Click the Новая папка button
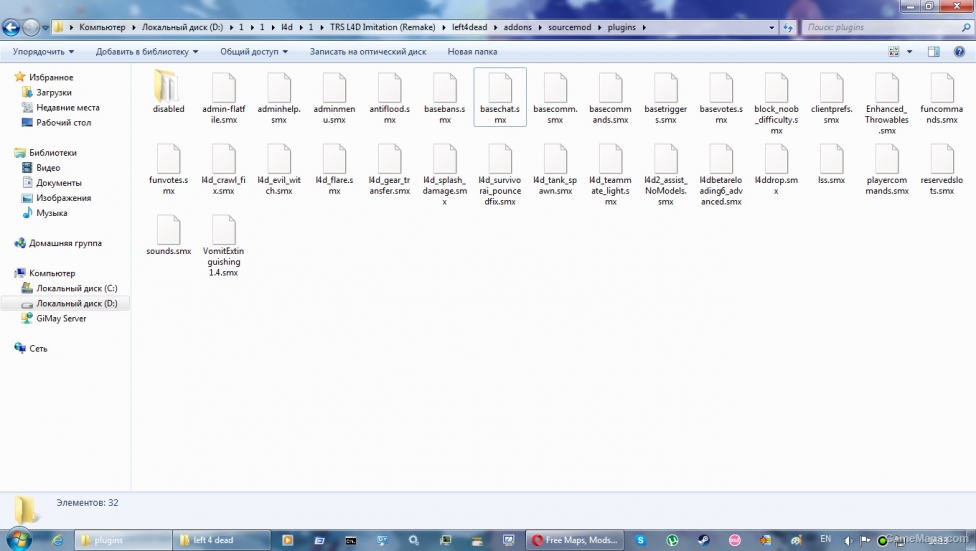976x551 pixels. 472,51
